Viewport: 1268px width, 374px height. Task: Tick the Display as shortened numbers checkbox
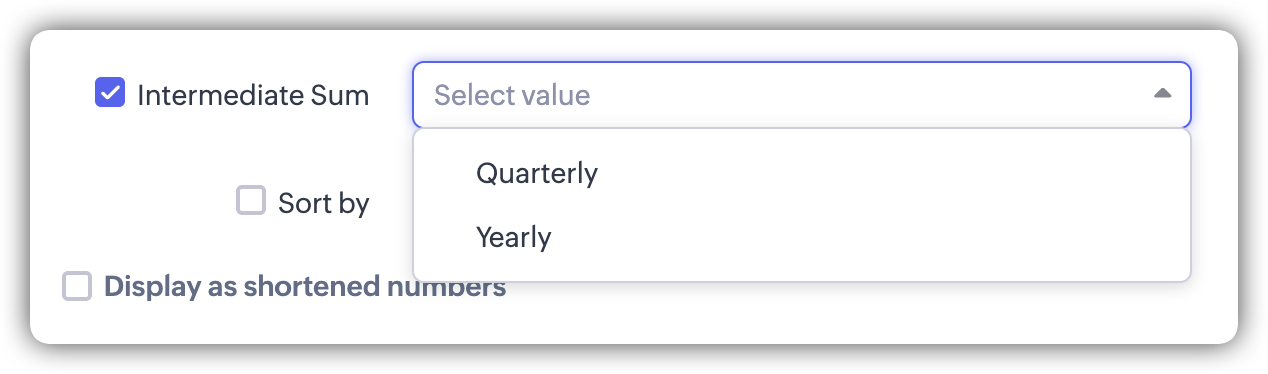(77, 286)
